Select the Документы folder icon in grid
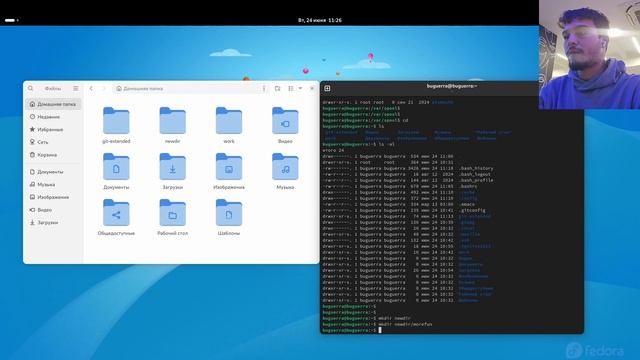Viewport: 640px width, 360px height. [116, 167]
